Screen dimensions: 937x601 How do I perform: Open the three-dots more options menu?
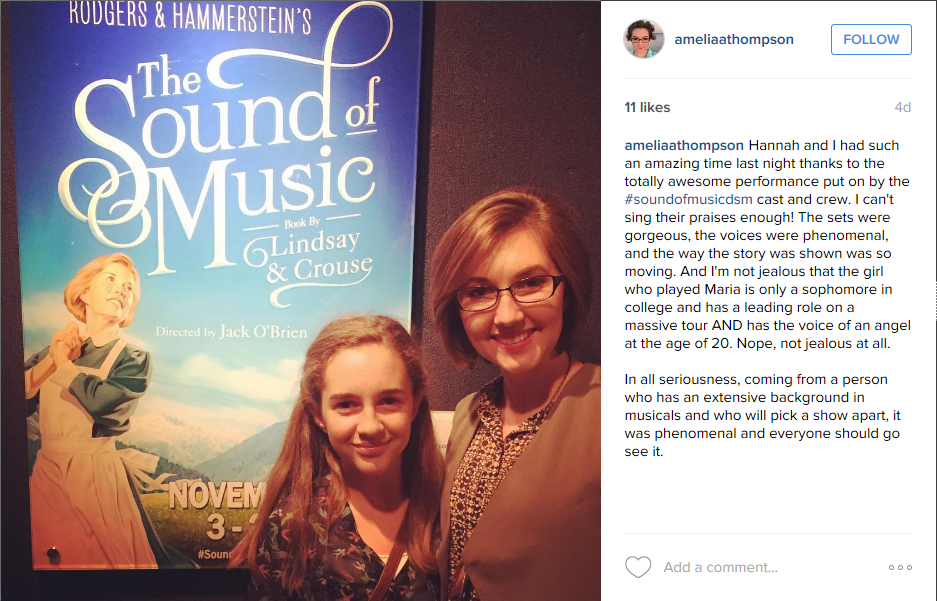900,568
